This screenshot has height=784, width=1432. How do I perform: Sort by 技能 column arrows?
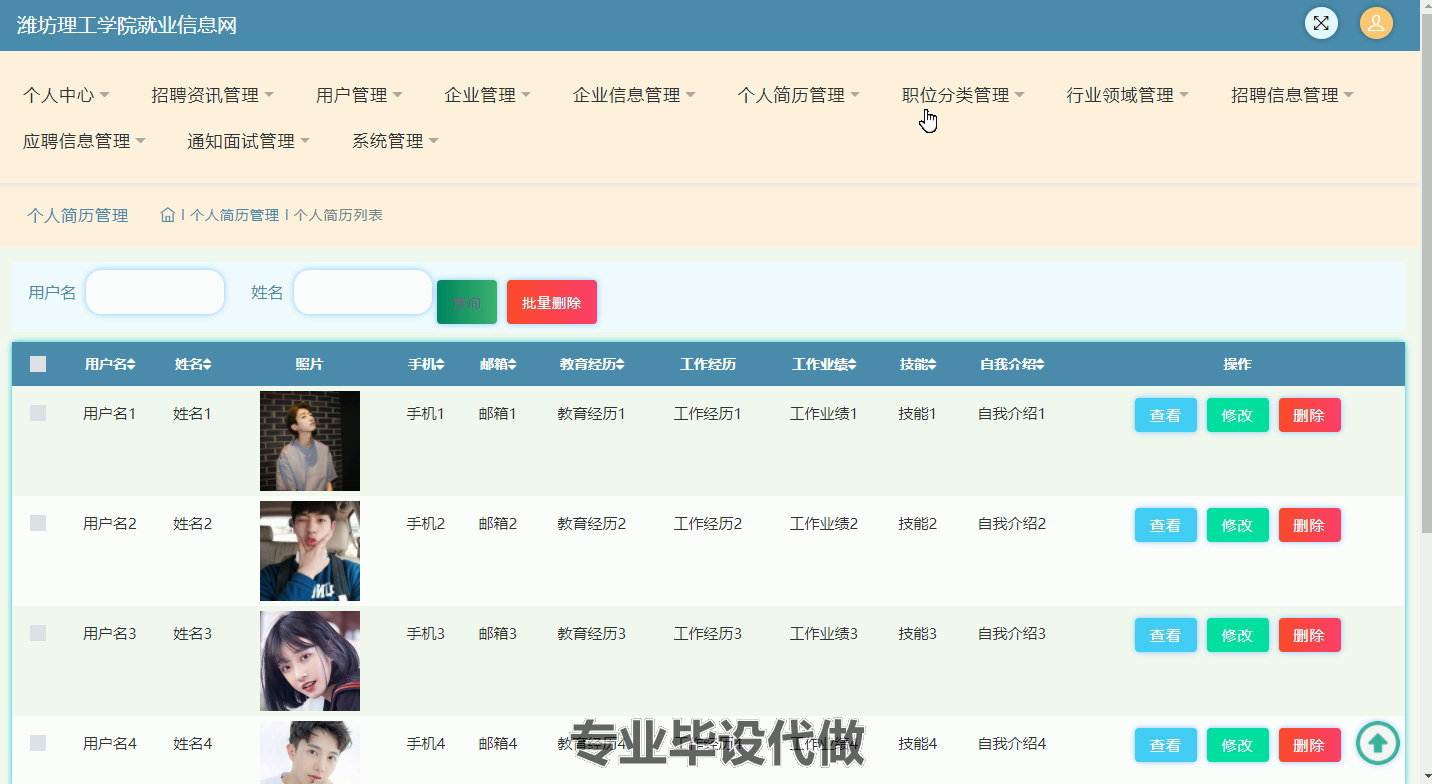[x=932, y=365]
